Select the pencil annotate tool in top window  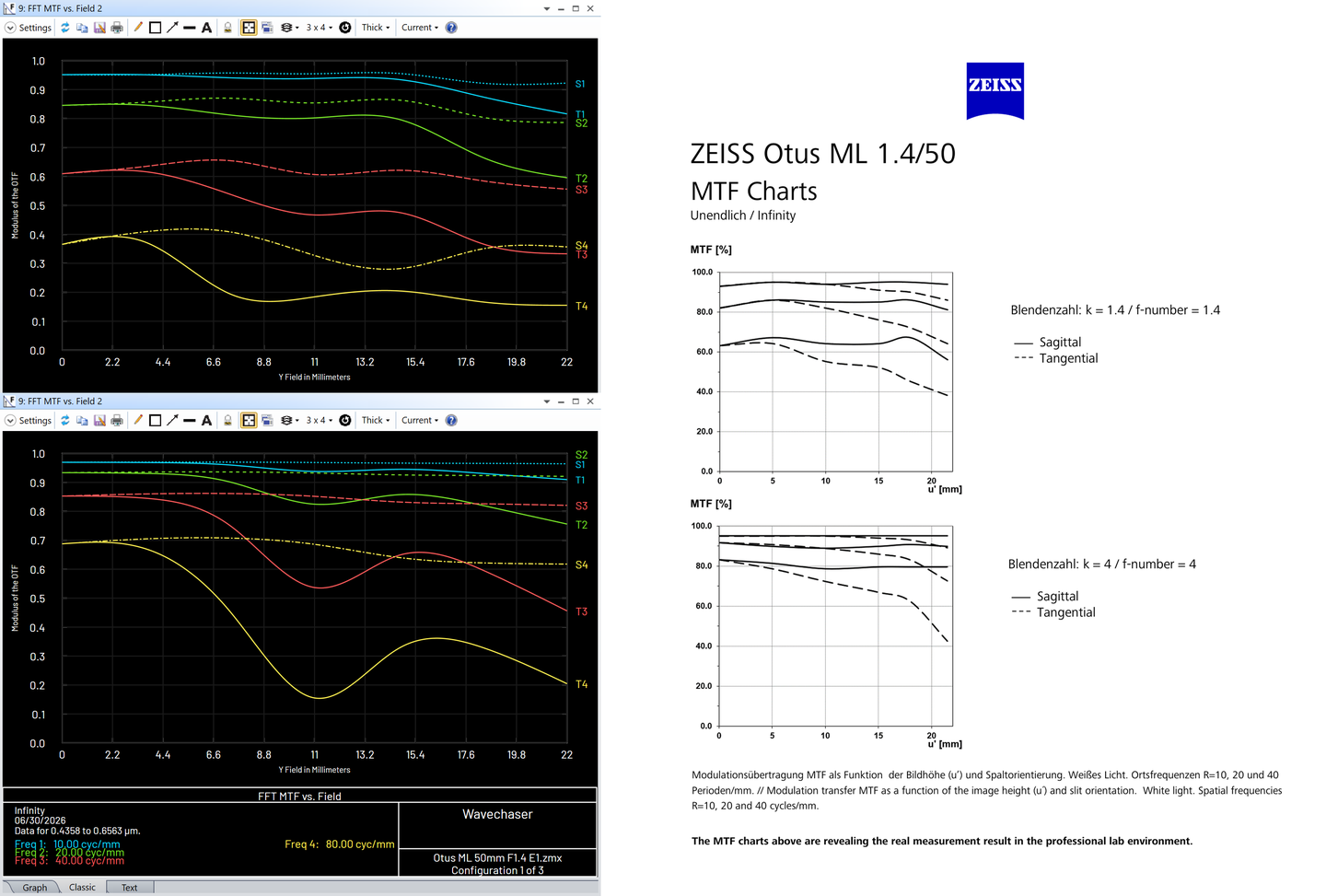pyautogui.click(x=138, y=28)
